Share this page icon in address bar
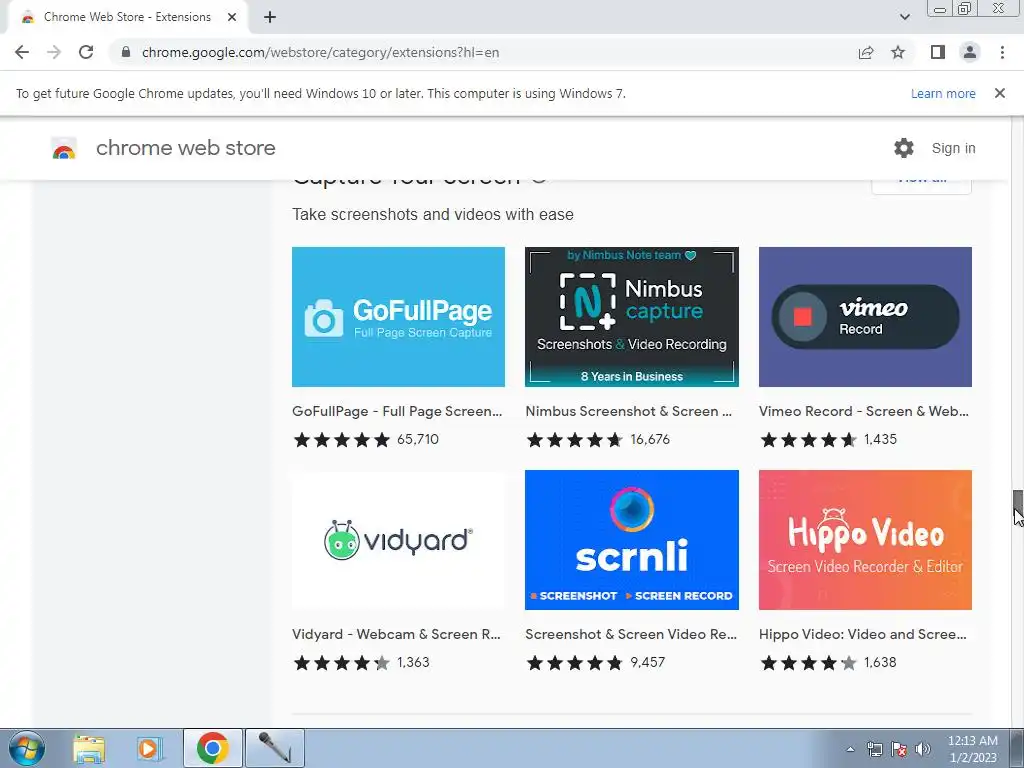 click(866, 52)
